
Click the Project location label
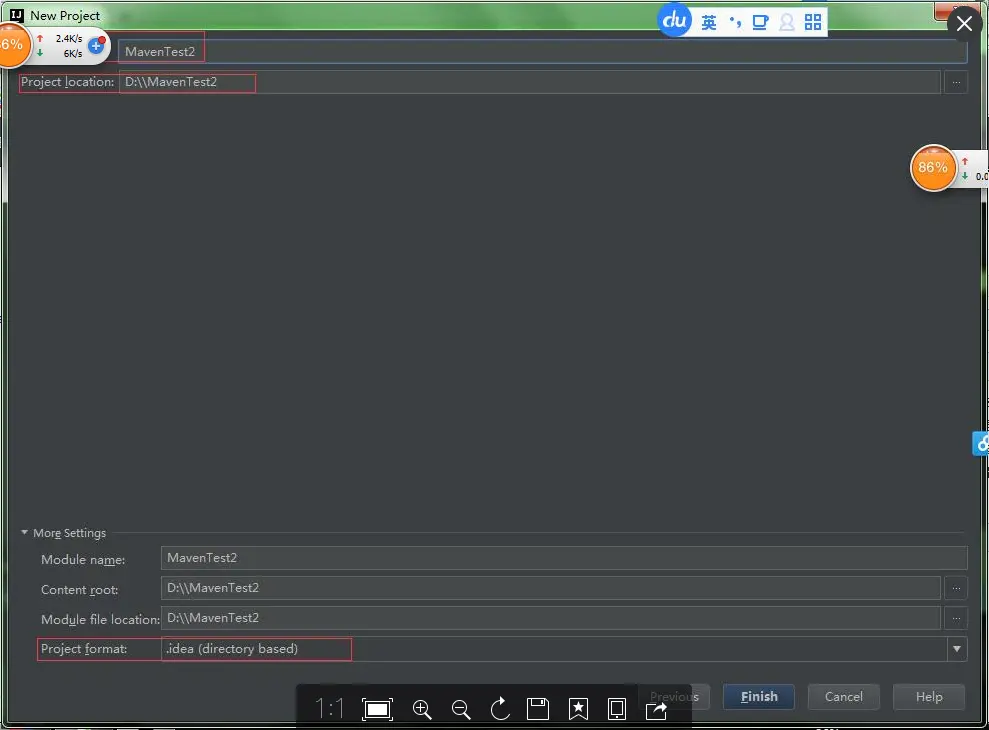(x=67, y=82)
